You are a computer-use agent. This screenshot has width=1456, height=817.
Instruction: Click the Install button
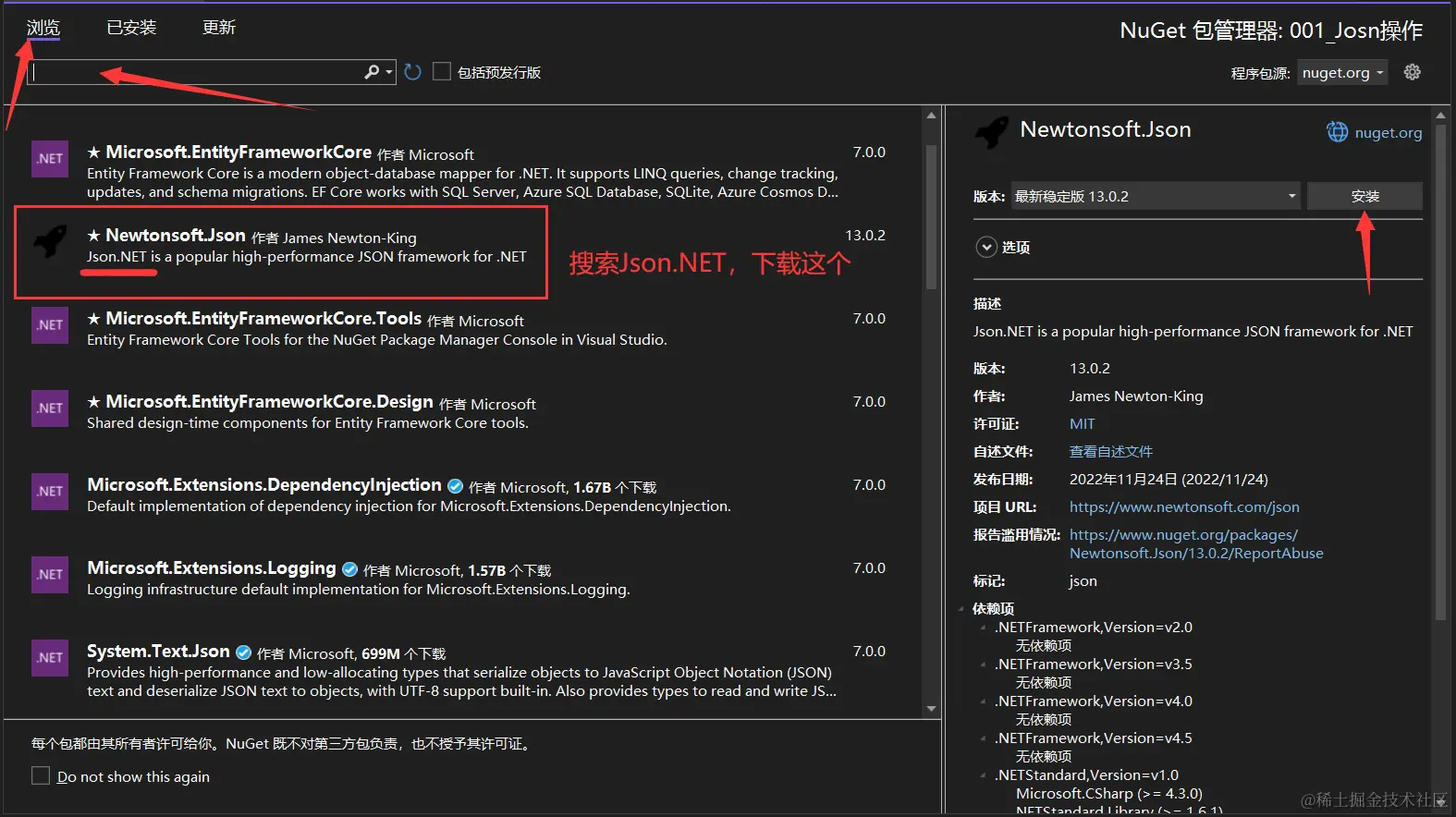click(1364, 196)
